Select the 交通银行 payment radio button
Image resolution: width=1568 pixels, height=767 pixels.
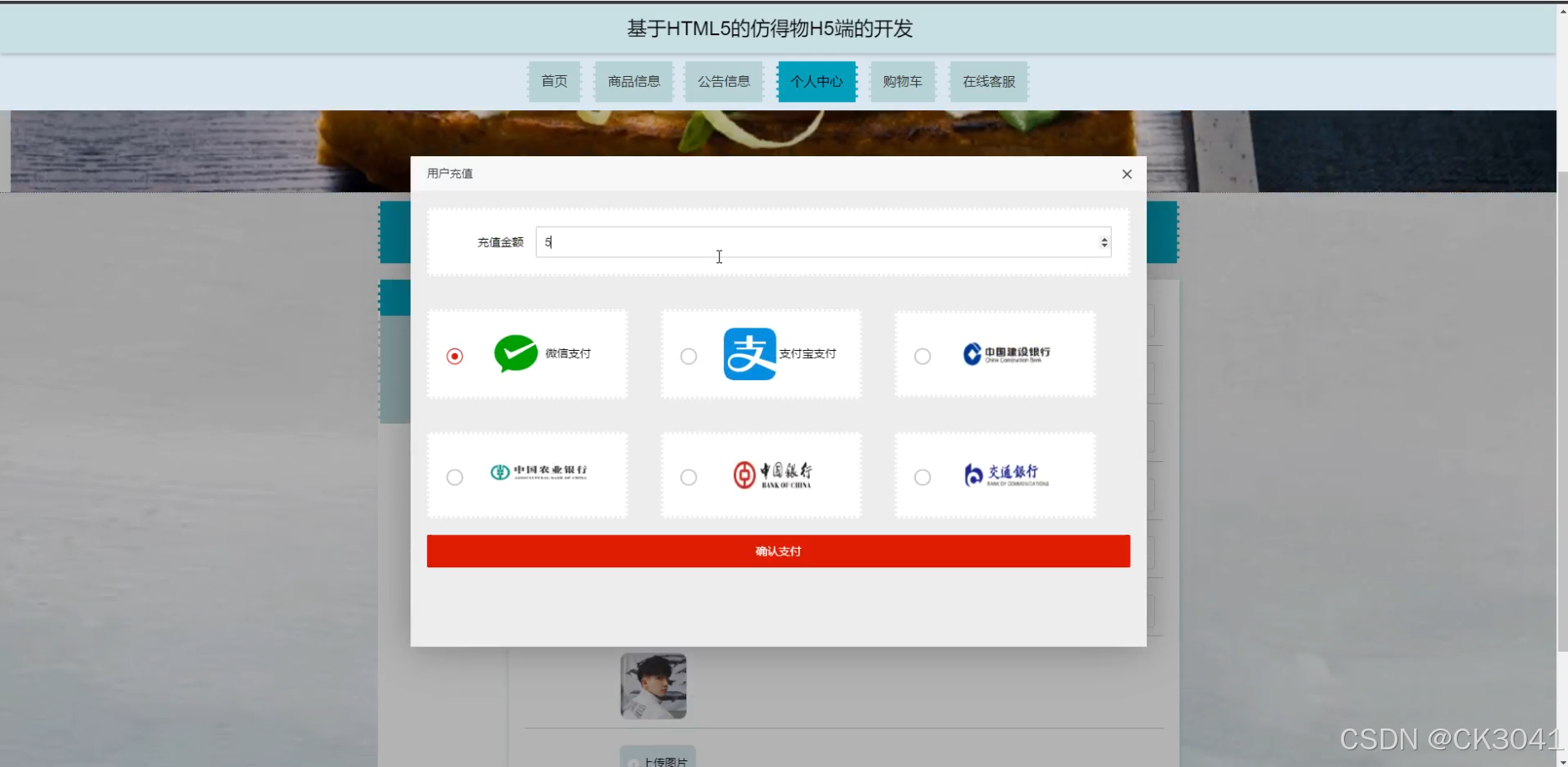tap(922, 477)
